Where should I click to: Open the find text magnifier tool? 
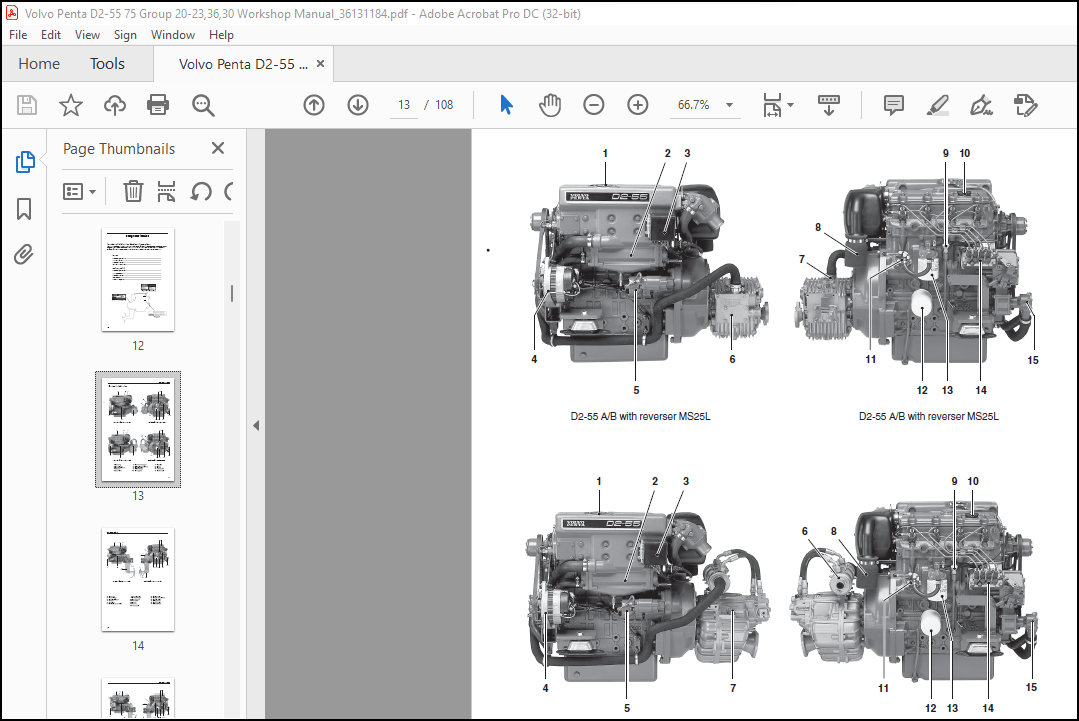tap(203, 105)
